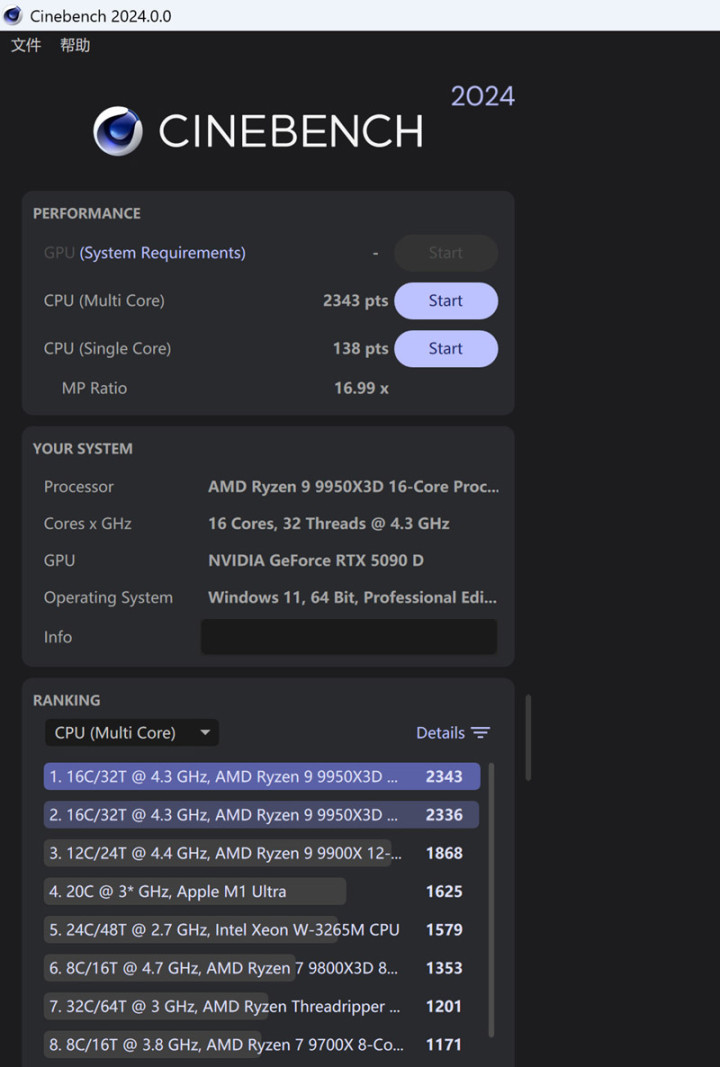Select the Ryzen 9 9900X ranking entry
Screen dimensions: 720x1067
tap(262, 853)
